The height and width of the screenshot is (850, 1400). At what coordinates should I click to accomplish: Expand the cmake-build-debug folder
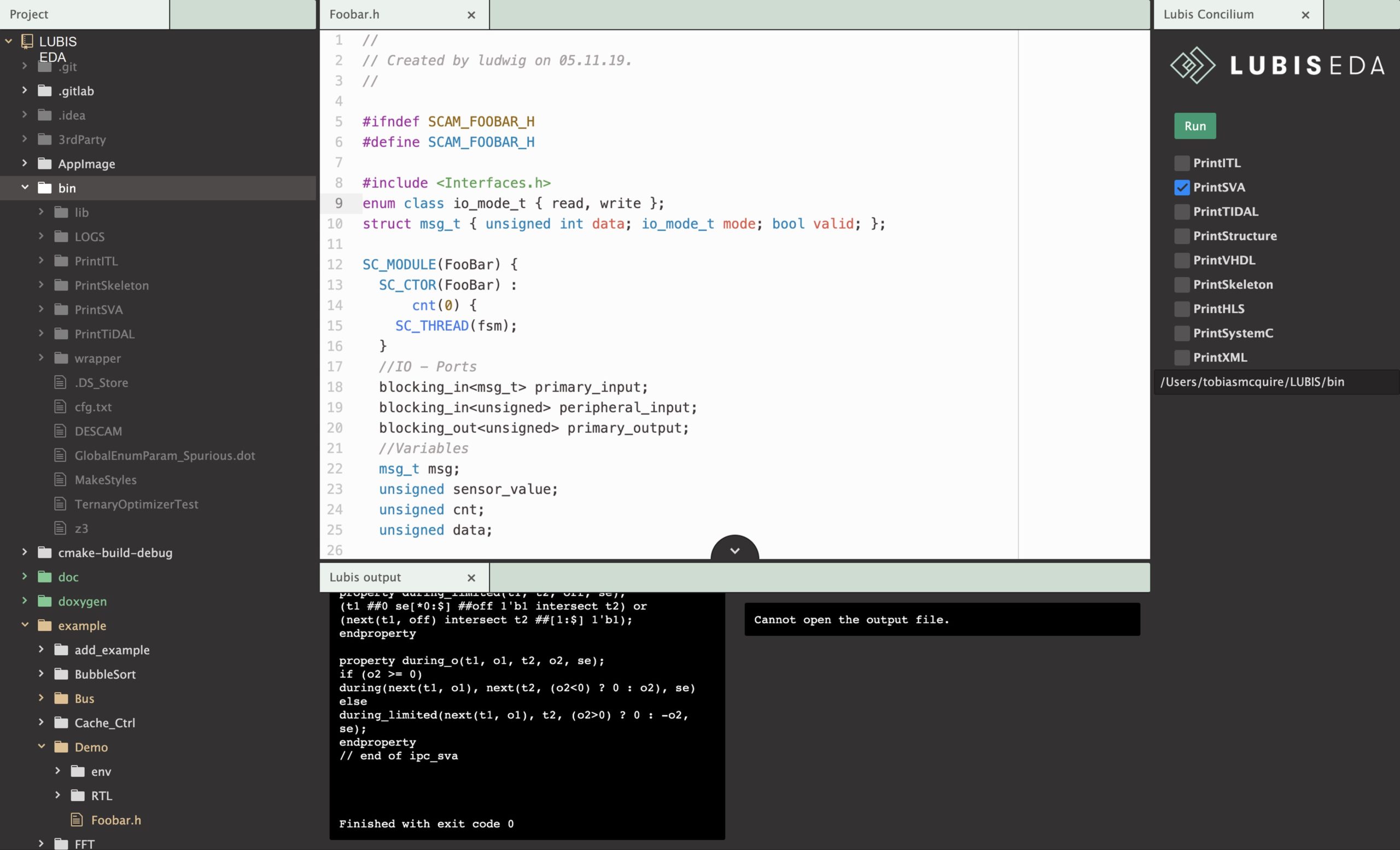pos(25,552)
